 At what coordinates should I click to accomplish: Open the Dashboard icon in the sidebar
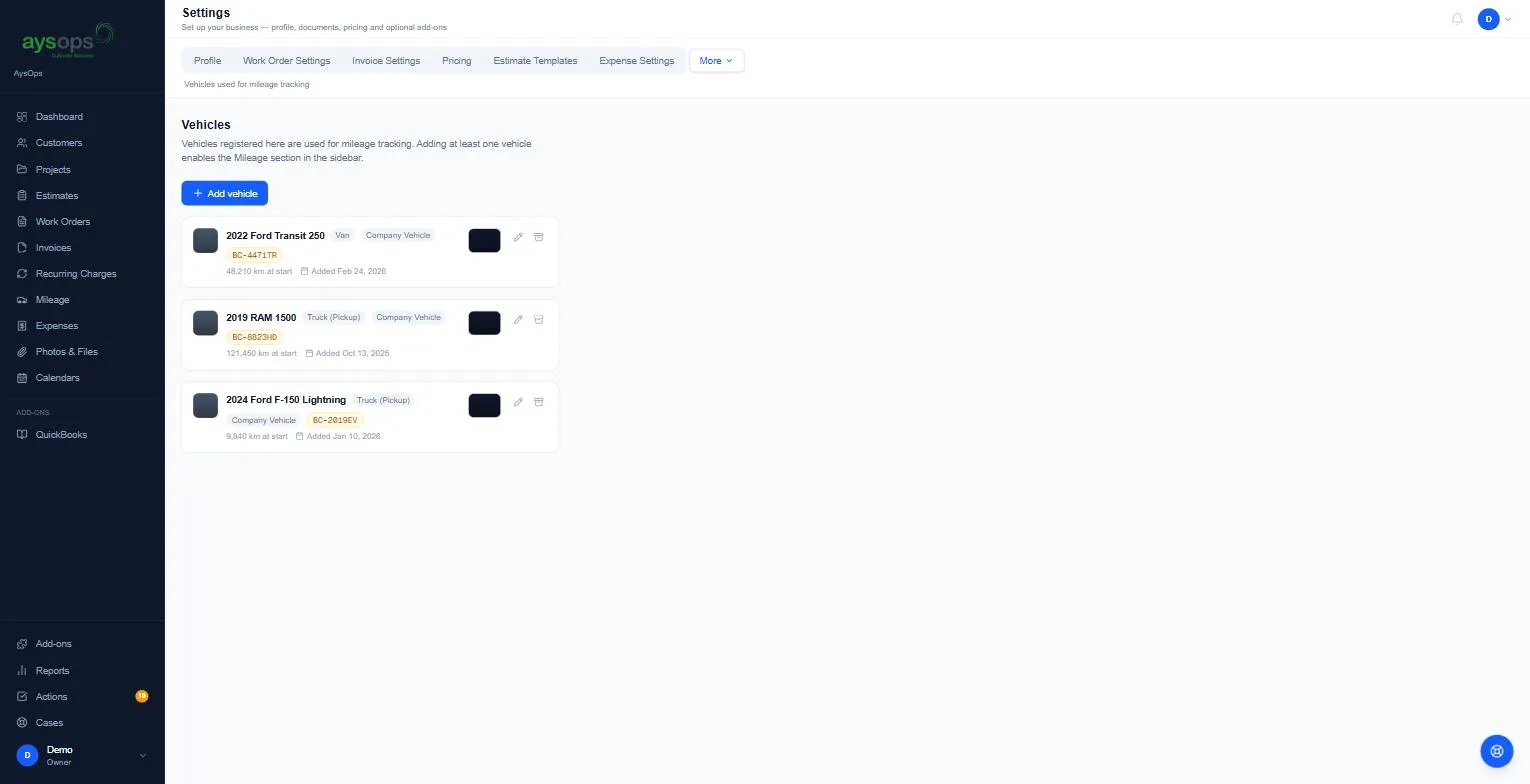[22, 117]
